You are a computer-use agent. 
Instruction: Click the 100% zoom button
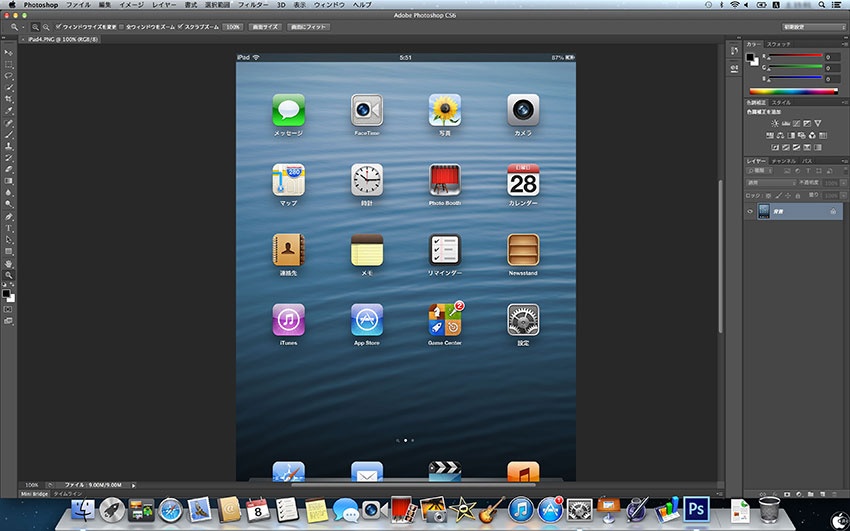pyautogui.click(x=233, y=27)
